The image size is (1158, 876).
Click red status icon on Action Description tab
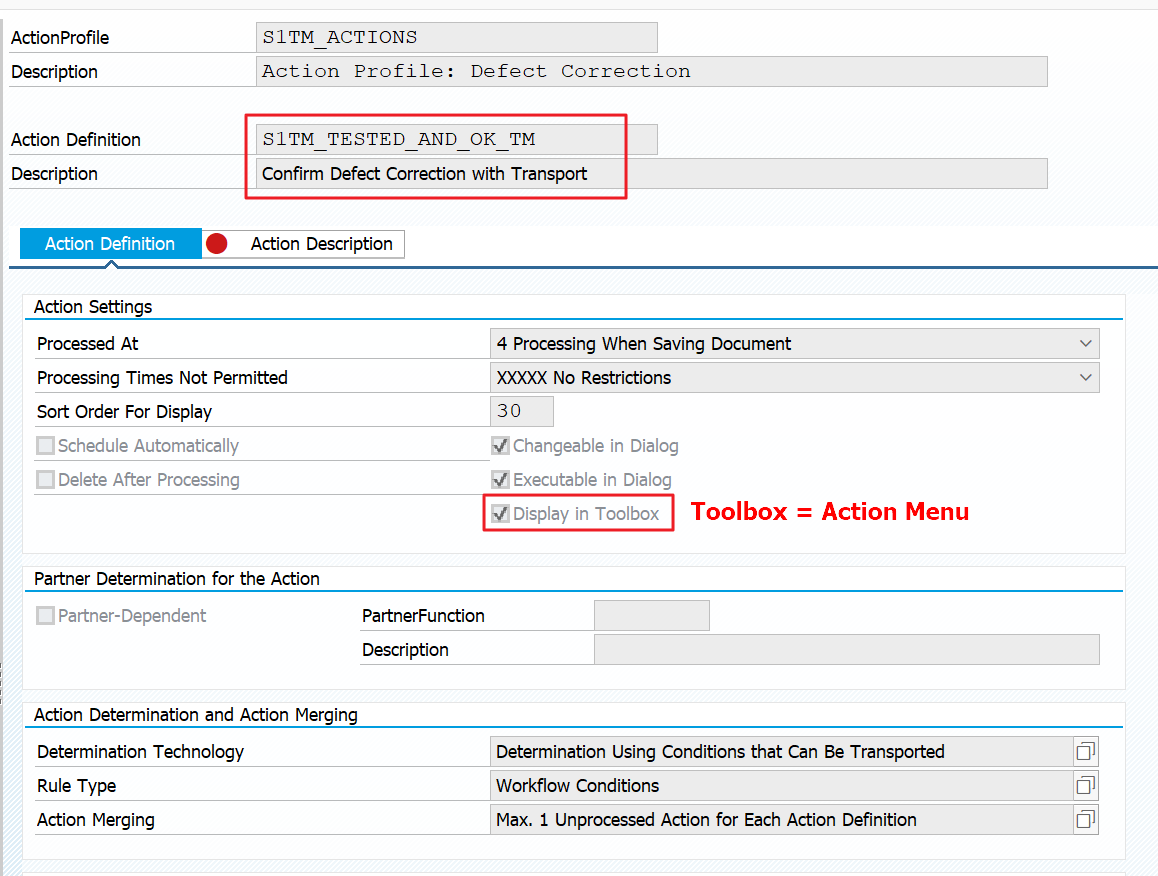(217, 244)
